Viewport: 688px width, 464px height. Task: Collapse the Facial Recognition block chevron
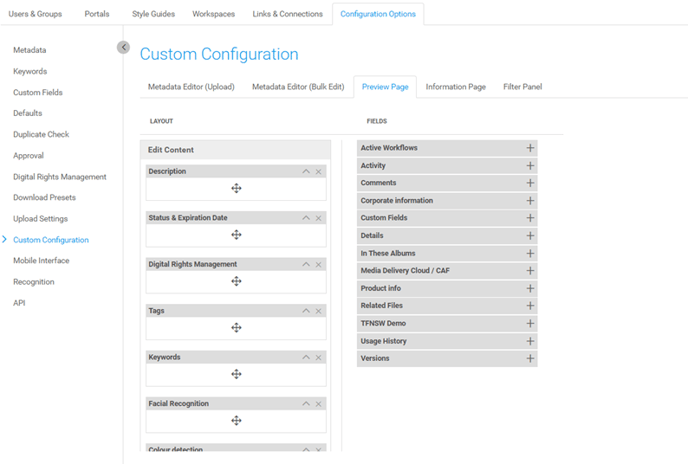point(306,404)
